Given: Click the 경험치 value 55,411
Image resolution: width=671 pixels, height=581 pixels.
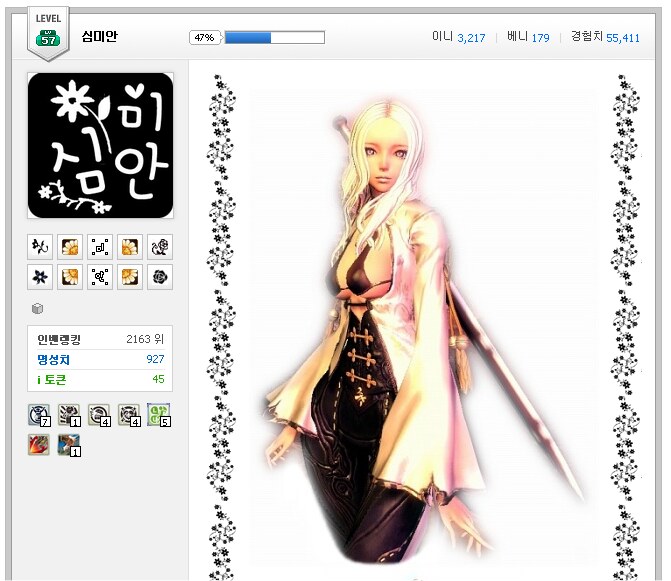Looking at the screenshot, I should tap(622, 38).
